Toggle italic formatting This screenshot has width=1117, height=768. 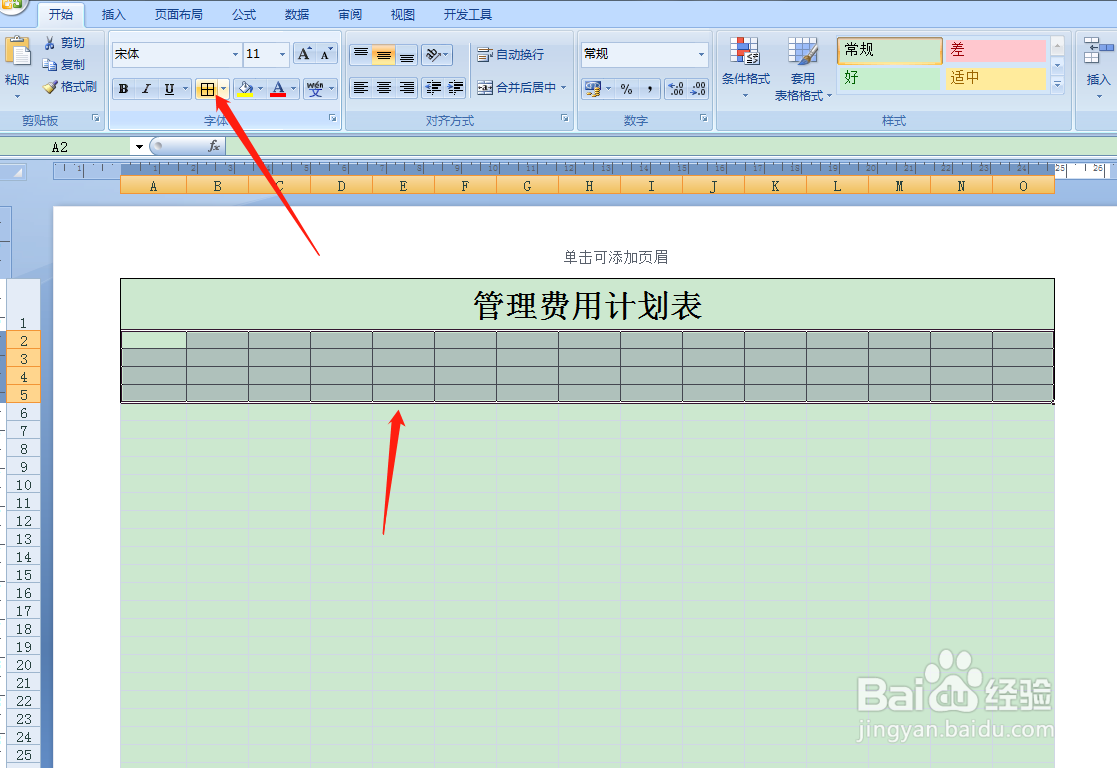point(146,88)
